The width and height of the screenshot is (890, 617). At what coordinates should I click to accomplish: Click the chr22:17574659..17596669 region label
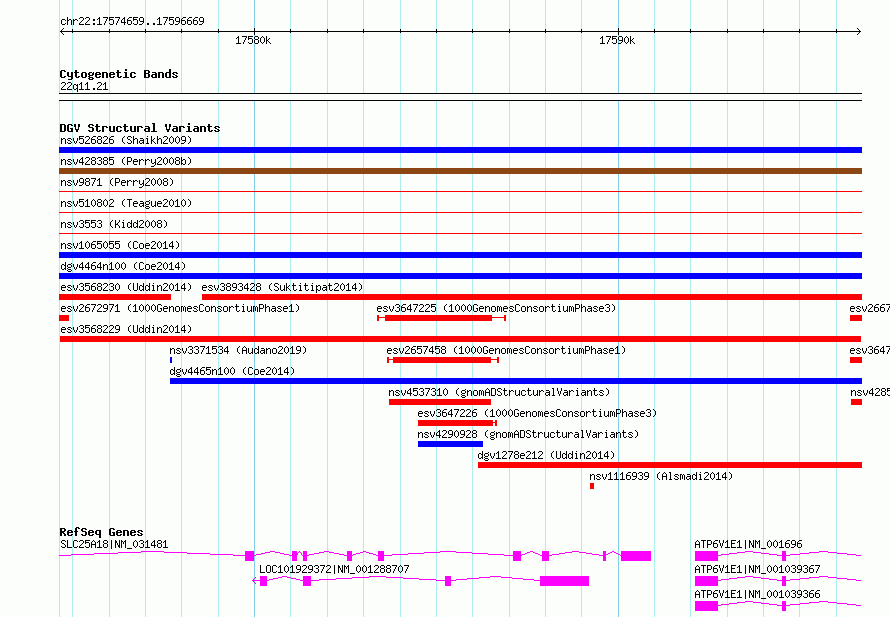click(x=132, y=21)
